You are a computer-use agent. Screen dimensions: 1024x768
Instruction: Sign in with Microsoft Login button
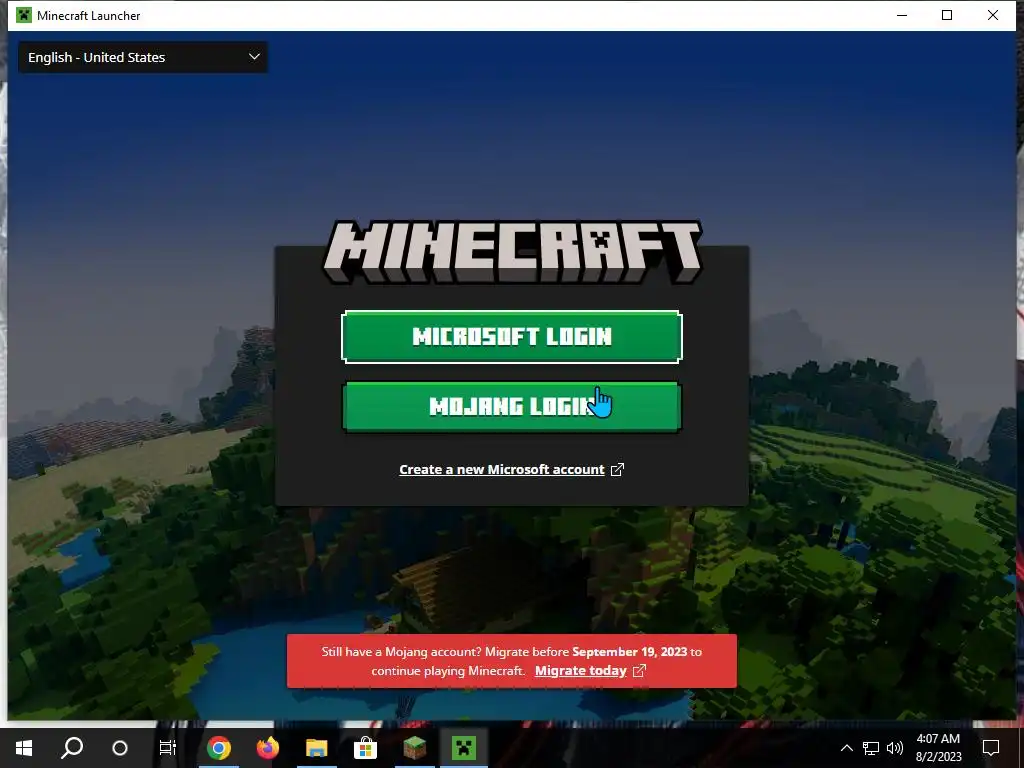[511, 336]
